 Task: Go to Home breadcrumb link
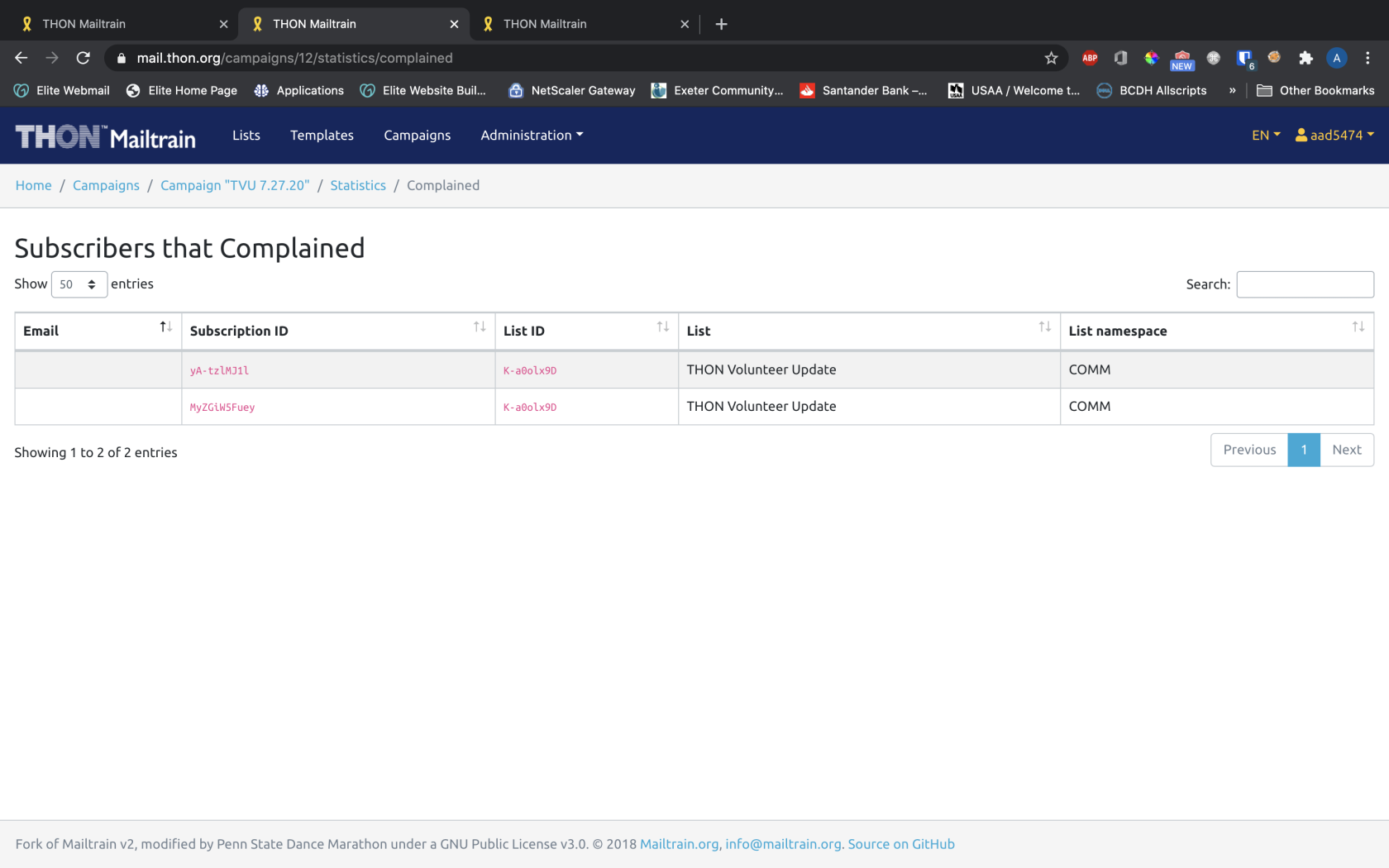(34, 185)
